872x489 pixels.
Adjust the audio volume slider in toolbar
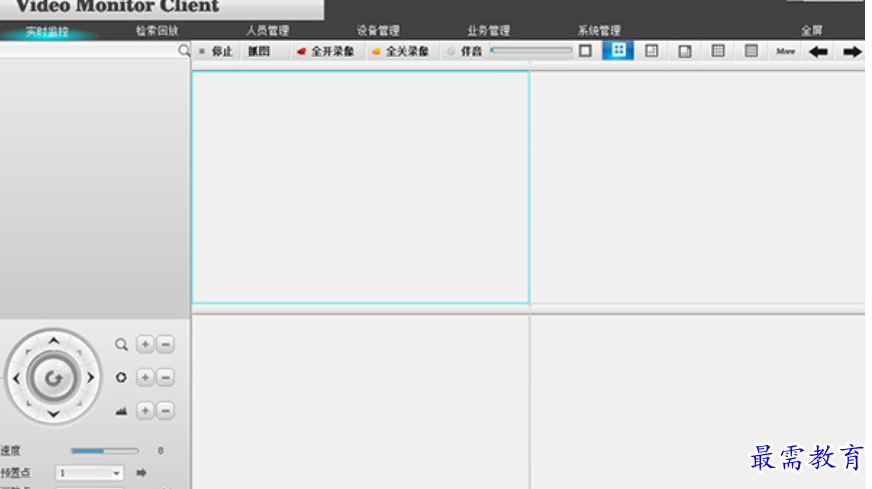(x=531, y=51)
